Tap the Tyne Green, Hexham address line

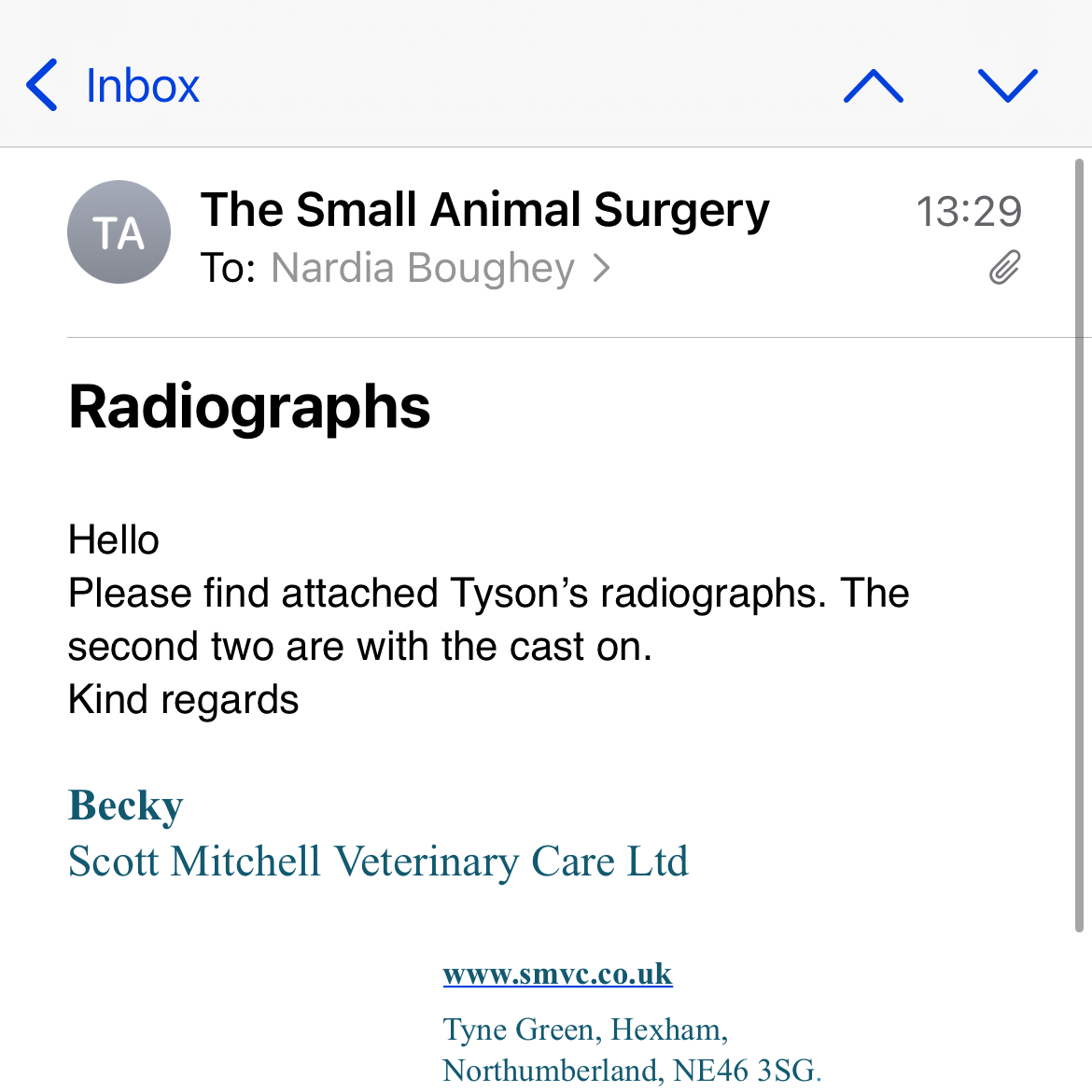pos(585,1029)
